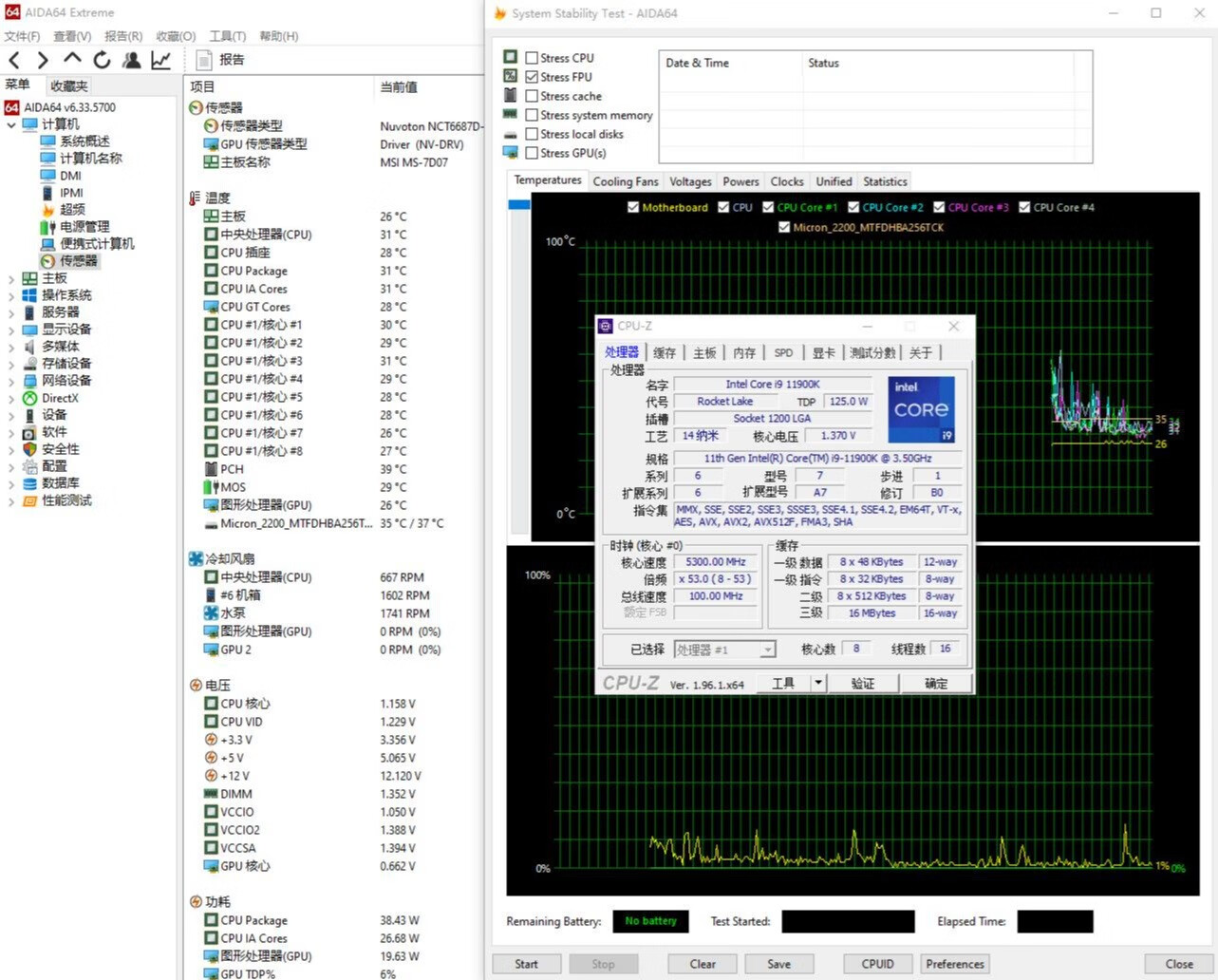Viewport: 1218px width, 980px height.
Task: Click 验证 validate button in CPU-Z
Action: tap(863, 683)
